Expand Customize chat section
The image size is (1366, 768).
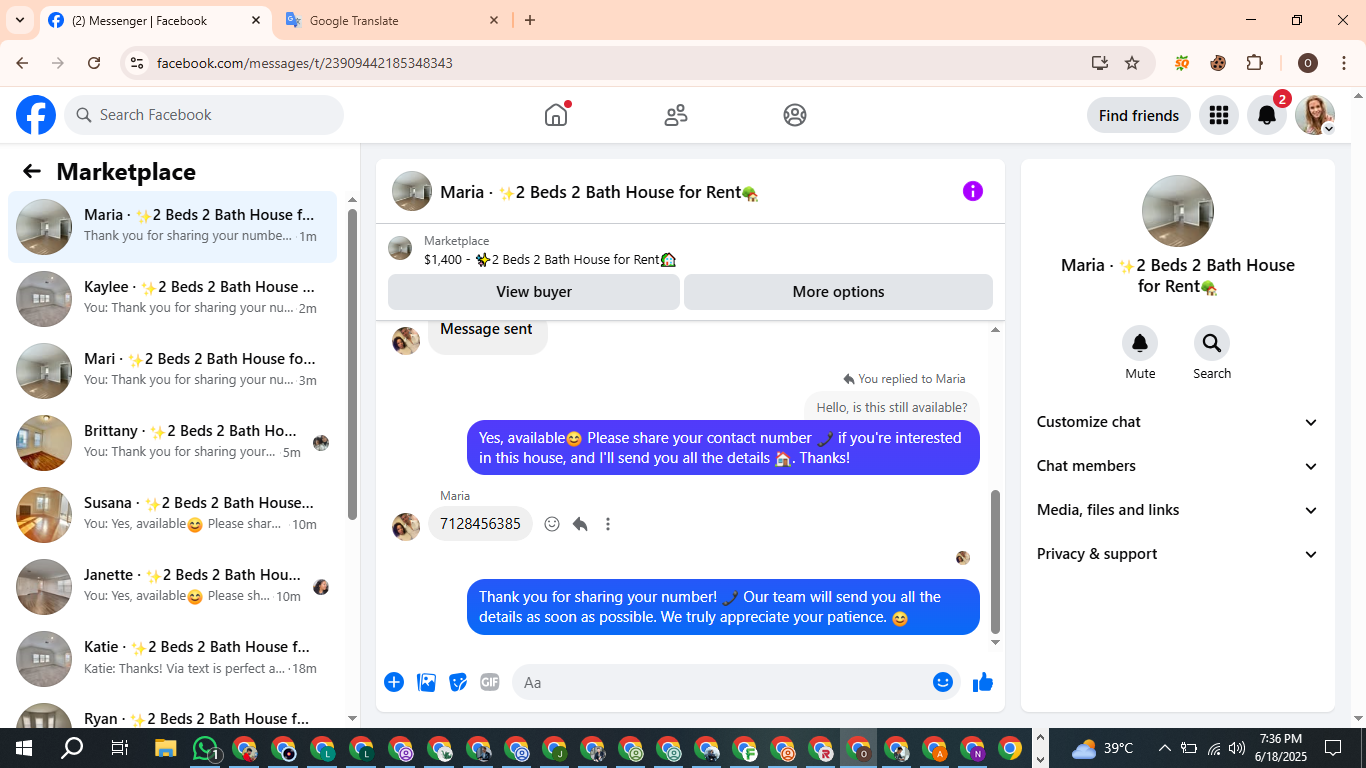click(x=1178, y=422)
